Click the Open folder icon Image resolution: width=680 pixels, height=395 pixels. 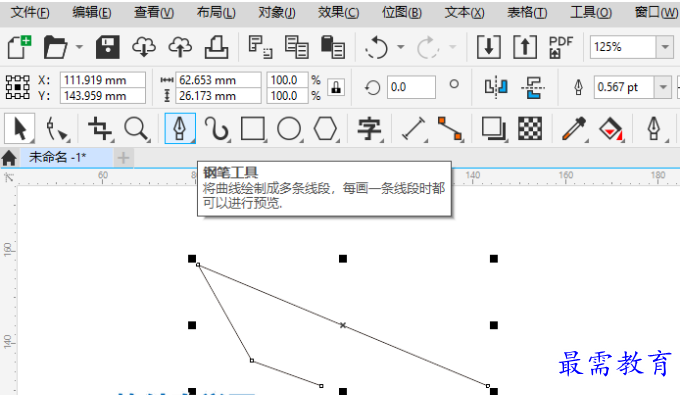pyautogui.click(x=56, y=47)
